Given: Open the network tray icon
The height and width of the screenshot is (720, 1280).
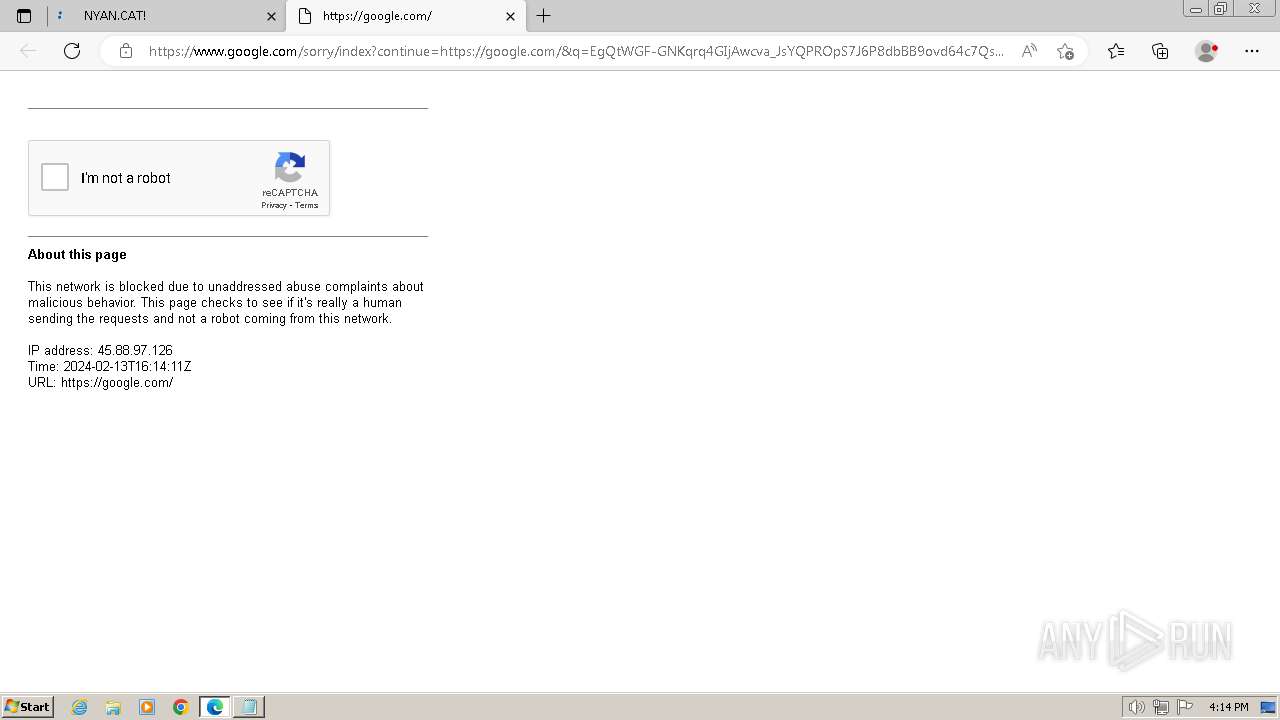Looking at the screenshot, I should pyautogui.click(x=1161, y=707).
